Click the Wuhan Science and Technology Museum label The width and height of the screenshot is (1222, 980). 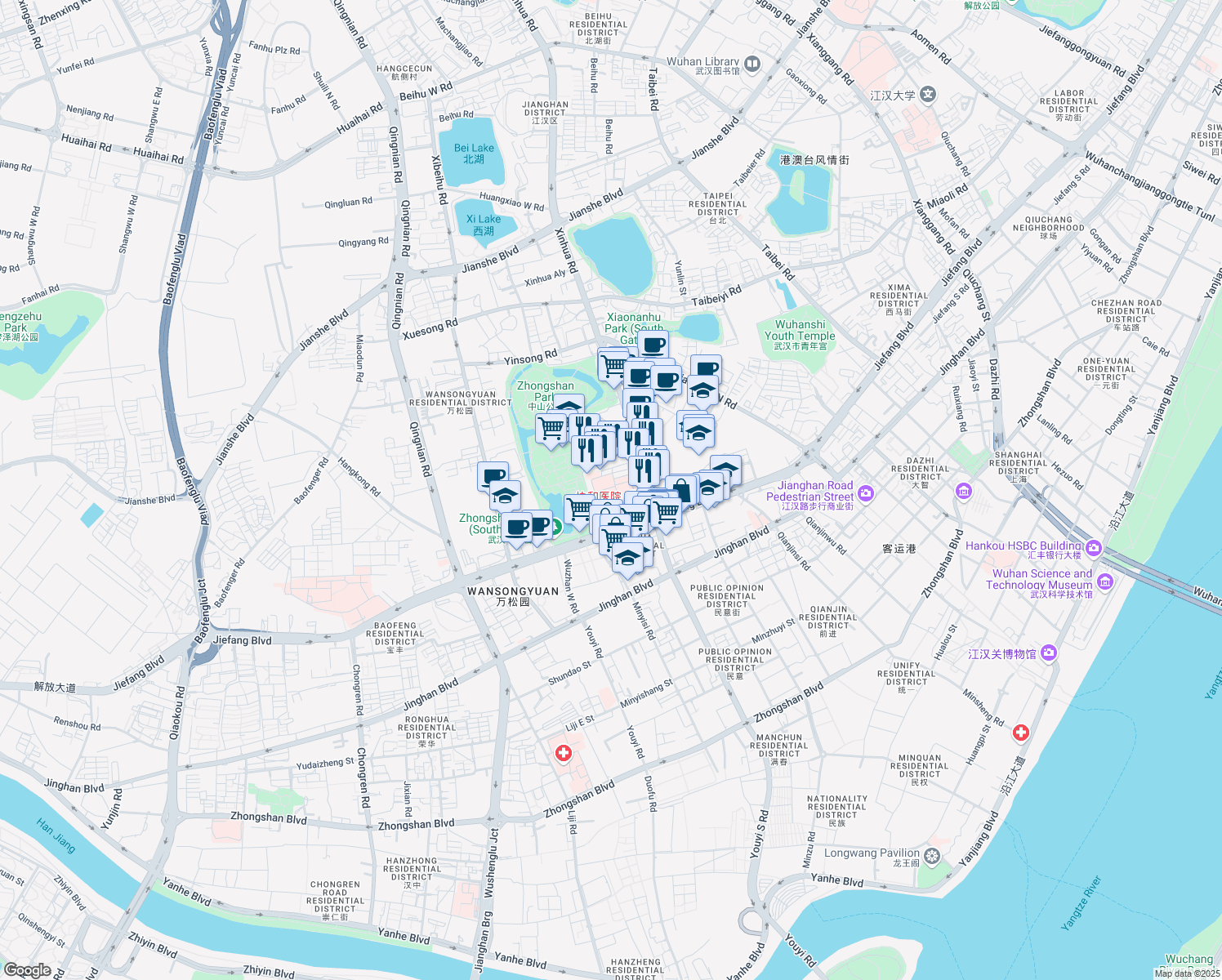click(1038, 579)
